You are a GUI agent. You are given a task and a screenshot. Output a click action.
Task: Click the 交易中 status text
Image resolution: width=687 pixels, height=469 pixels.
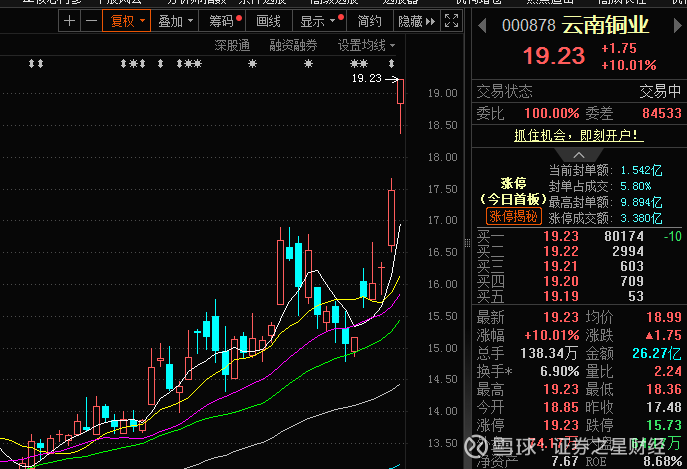[x=660, y=91]
